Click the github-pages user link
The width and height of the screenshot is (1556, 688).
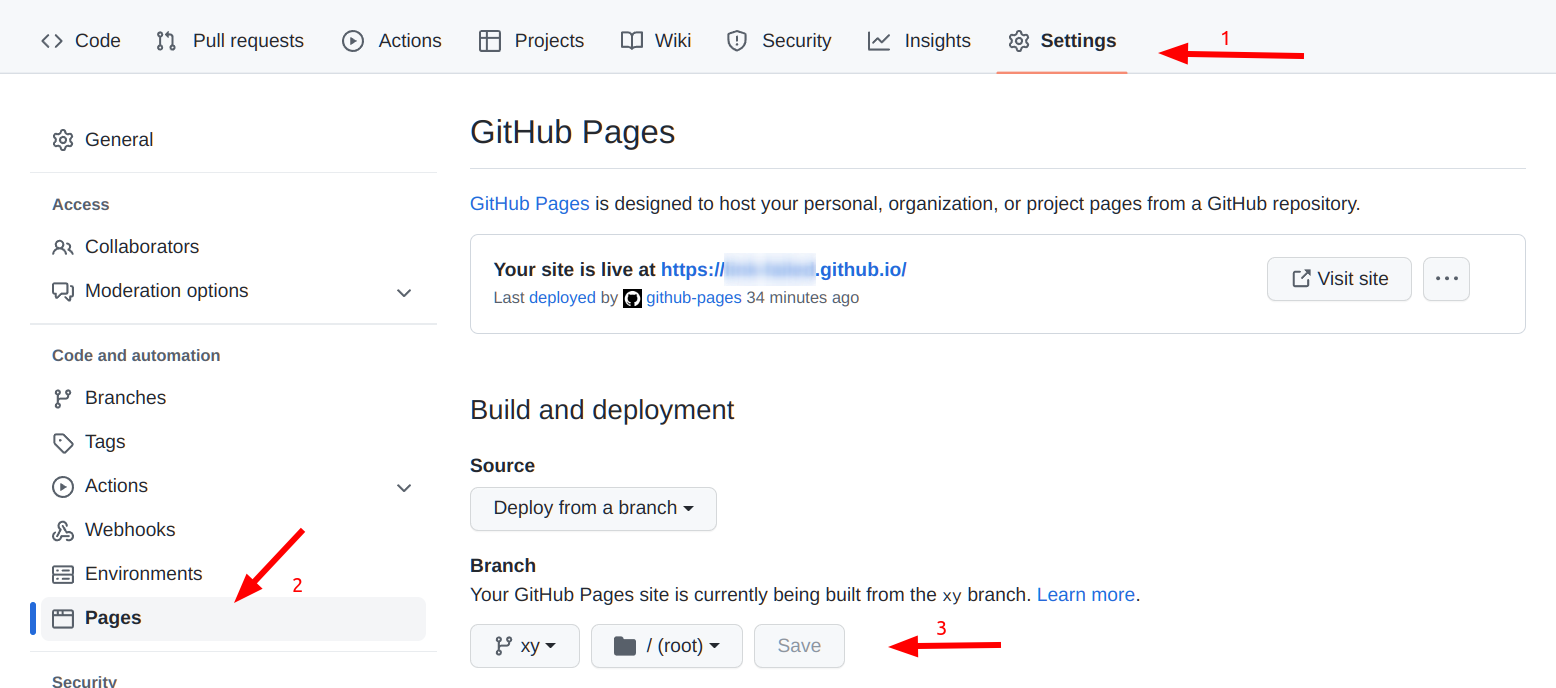[x=694, y=298]
